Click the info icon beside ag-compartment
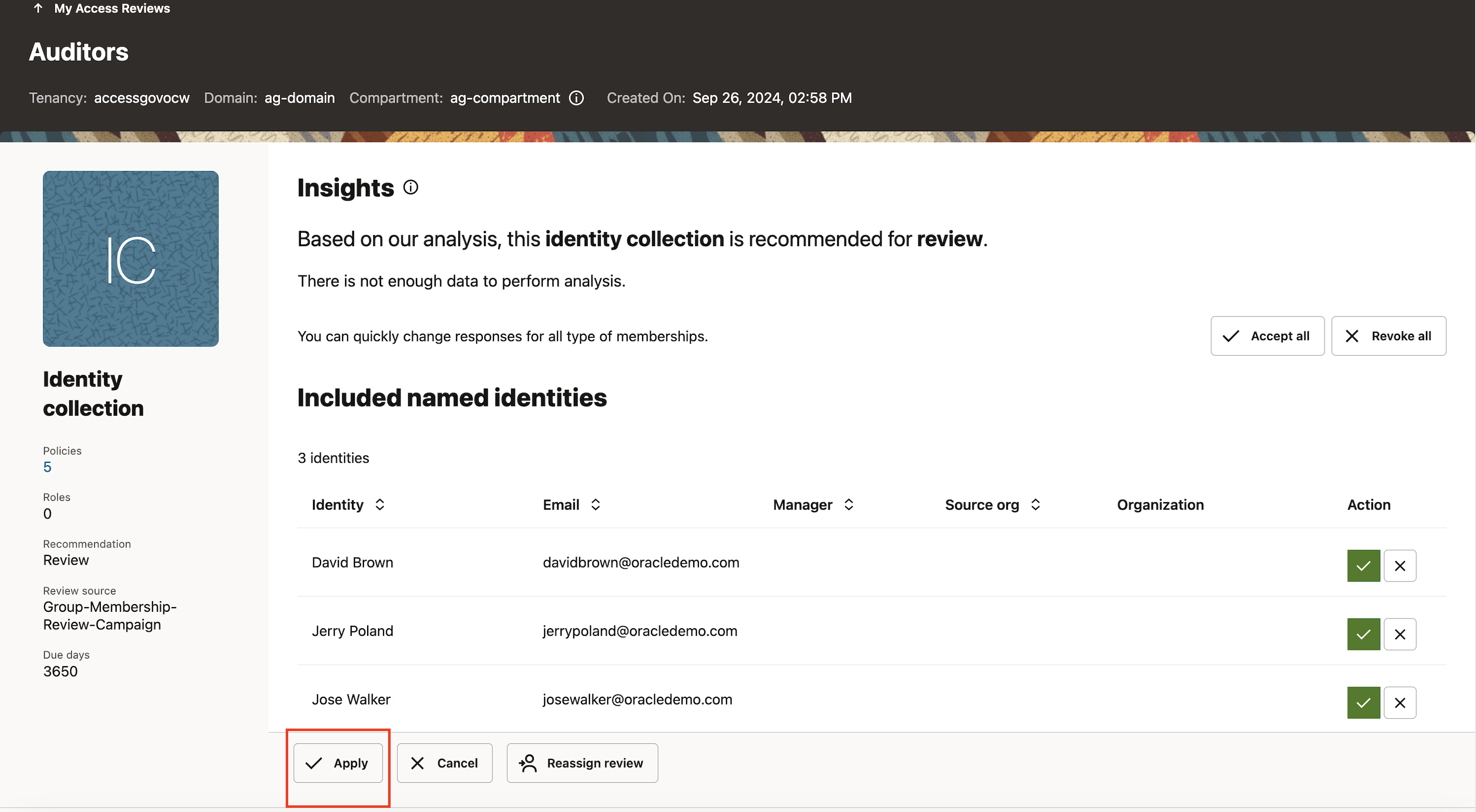The height and width of the screenshot is (812, 1476). click(576, 98)
